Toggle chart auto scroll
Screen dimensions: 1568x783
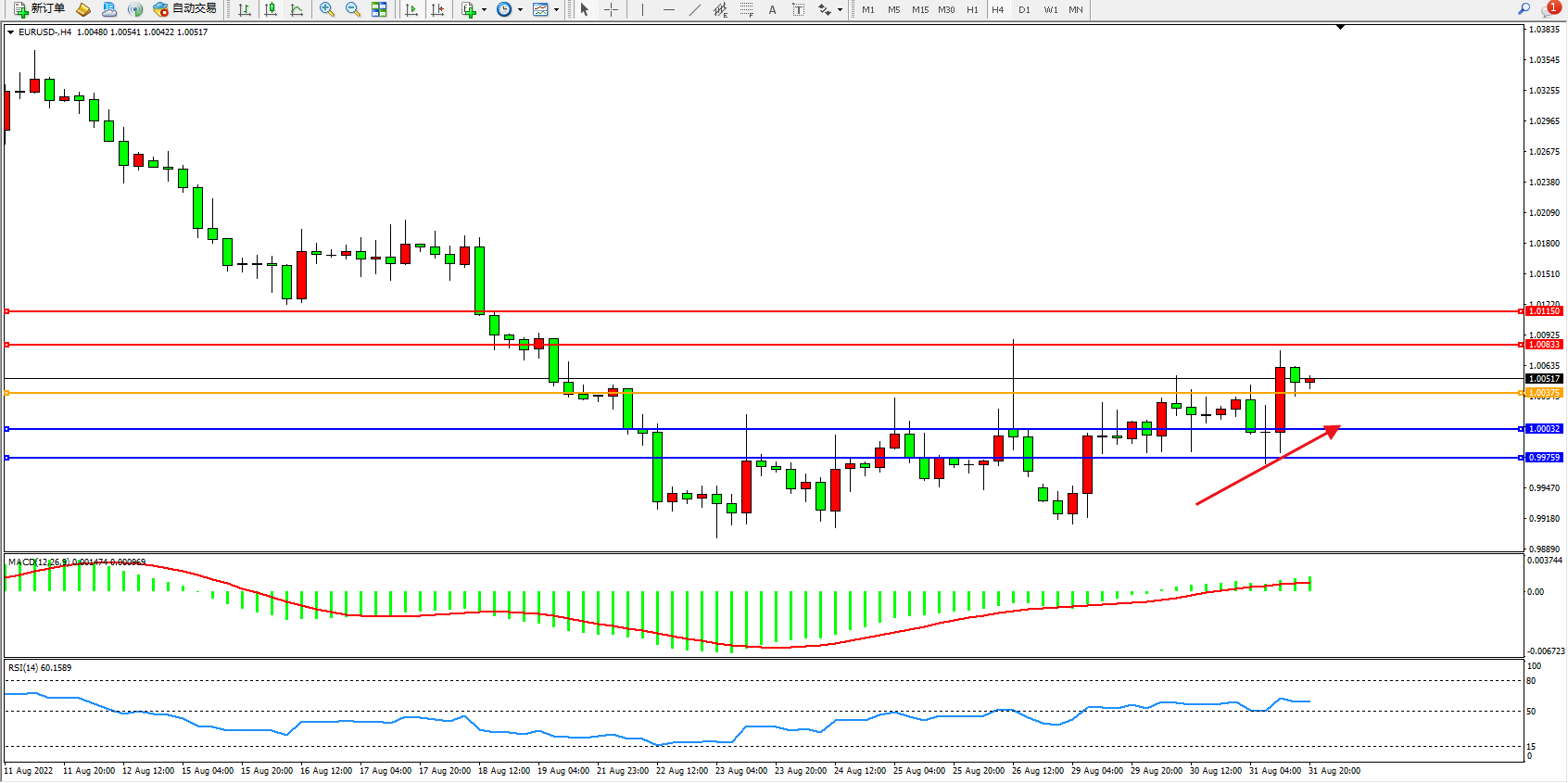(411, 9)
